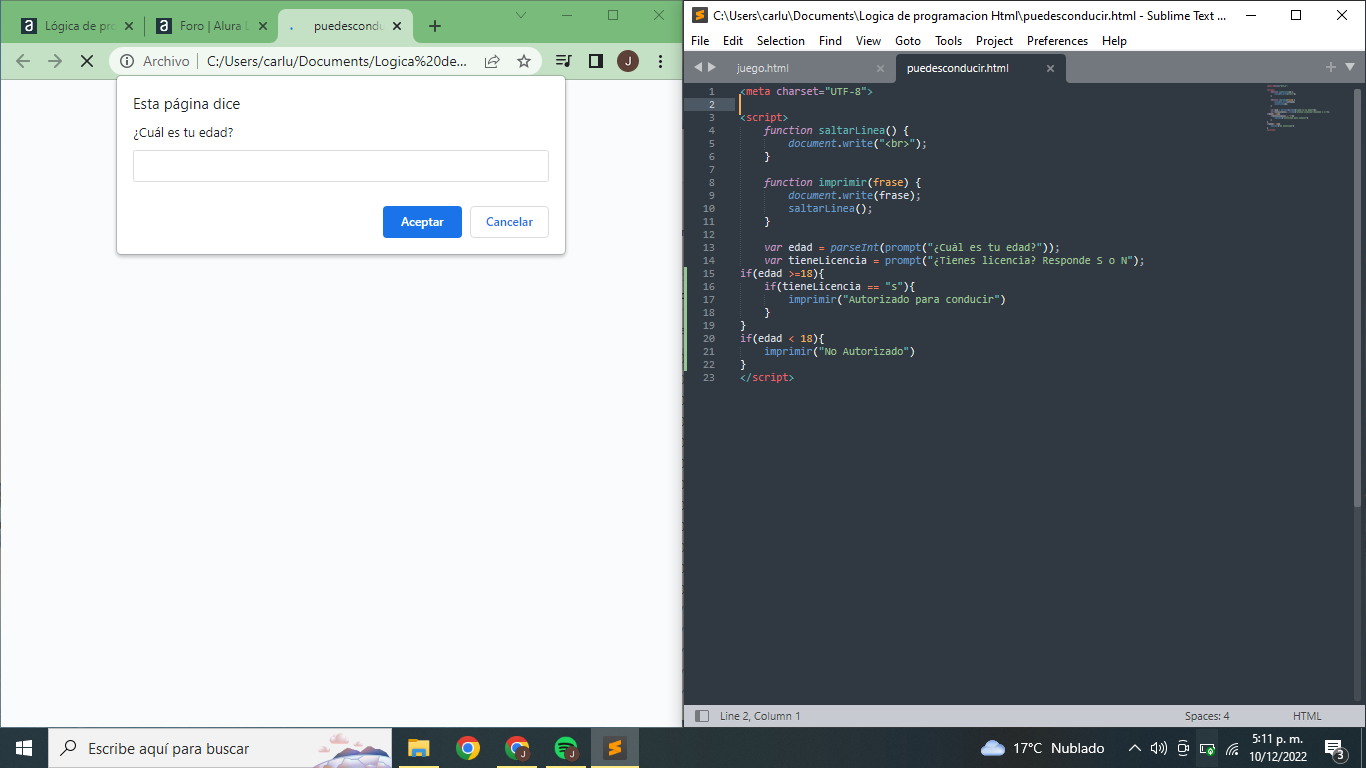Open the site information icon next to Archivo
The width and height of the screenshot is (1366, 768).
click(127, 61)
